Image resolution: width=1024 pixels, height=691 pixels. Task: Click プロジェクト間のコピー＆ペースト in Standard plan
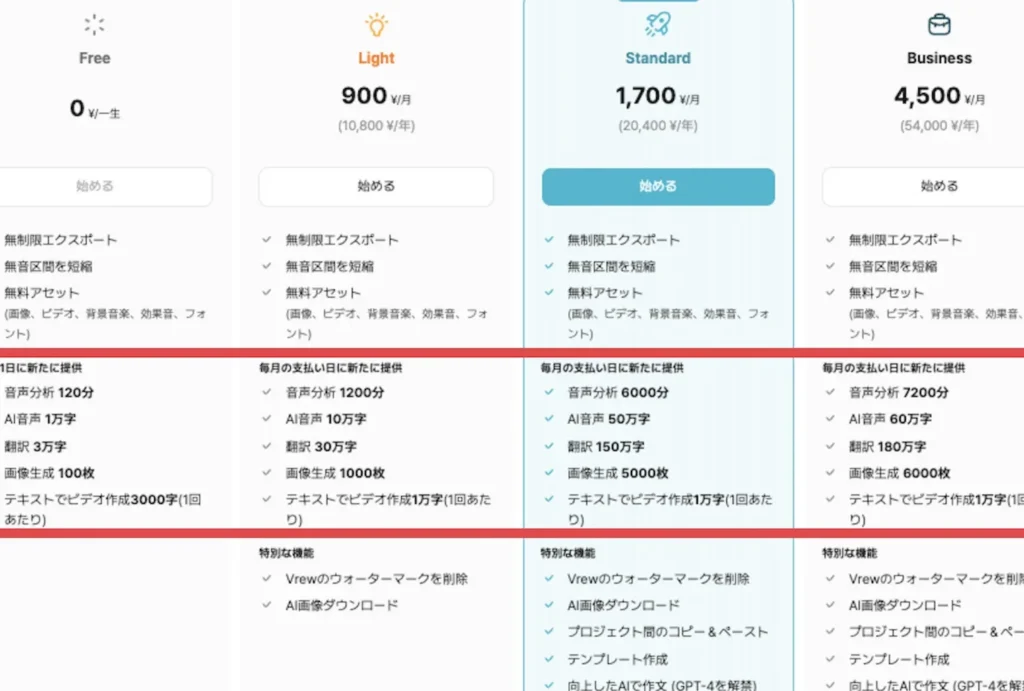(x=667, y=632)
